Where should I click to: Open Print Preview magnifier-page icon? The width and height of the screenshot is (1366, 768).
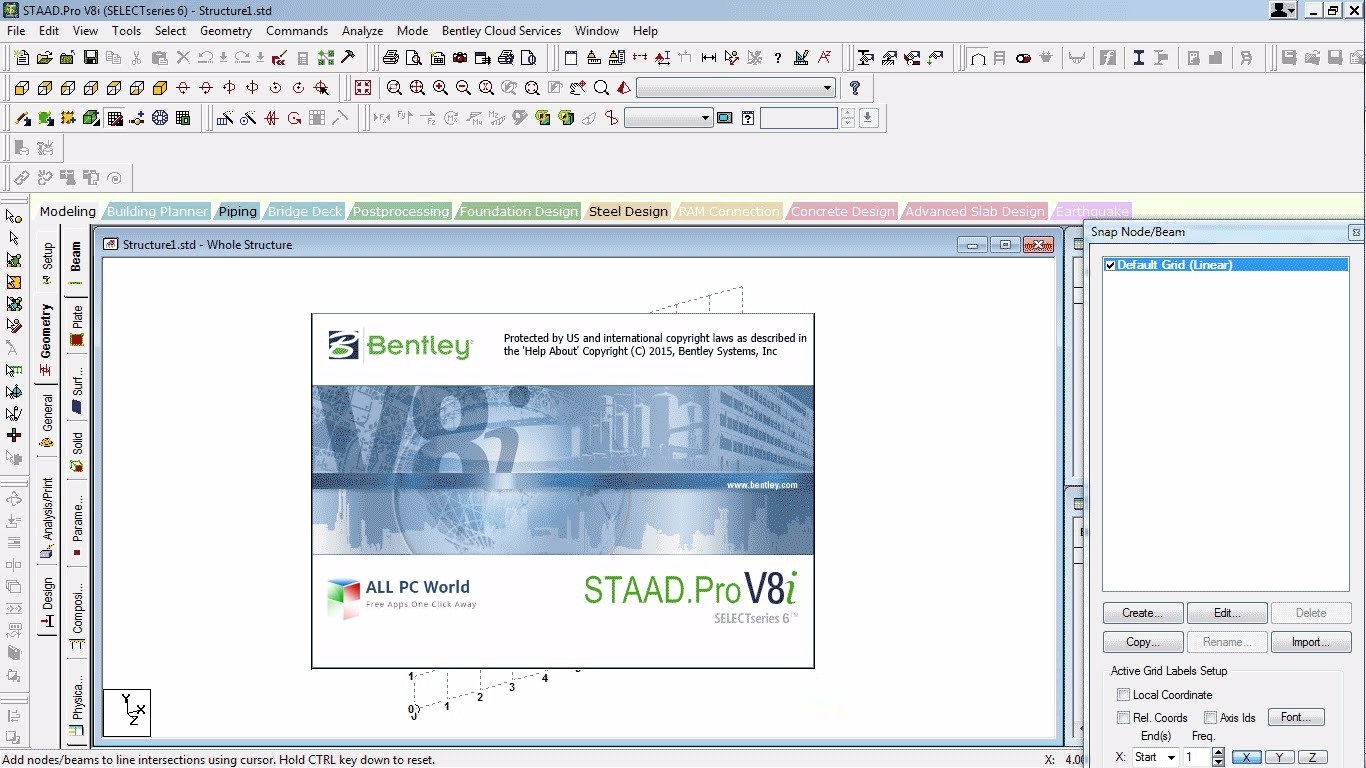pos(414,57)
